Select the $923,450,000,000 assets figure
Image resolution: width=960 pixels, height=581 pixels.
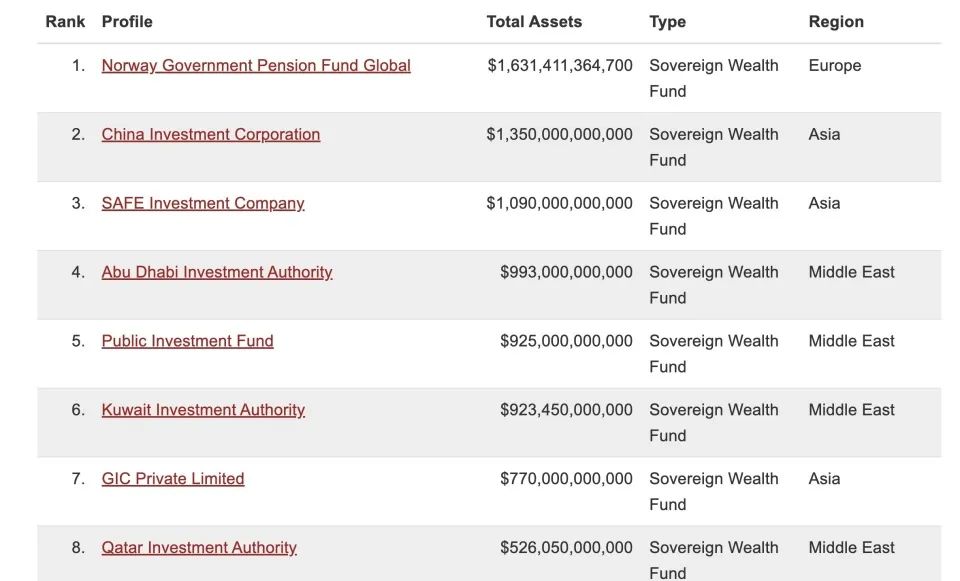(566, 411)
